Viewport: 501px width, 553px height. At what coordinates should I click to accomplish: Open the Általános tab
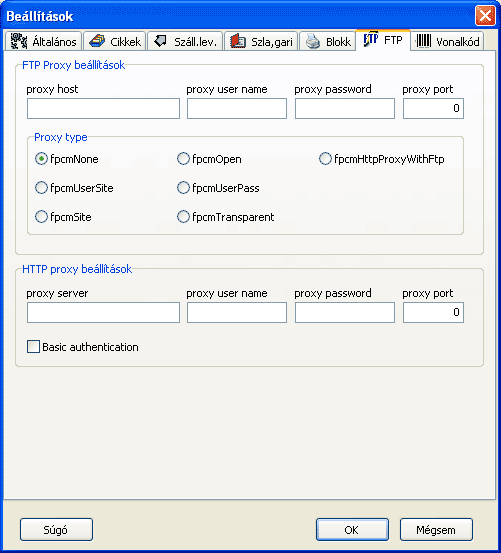43,41
